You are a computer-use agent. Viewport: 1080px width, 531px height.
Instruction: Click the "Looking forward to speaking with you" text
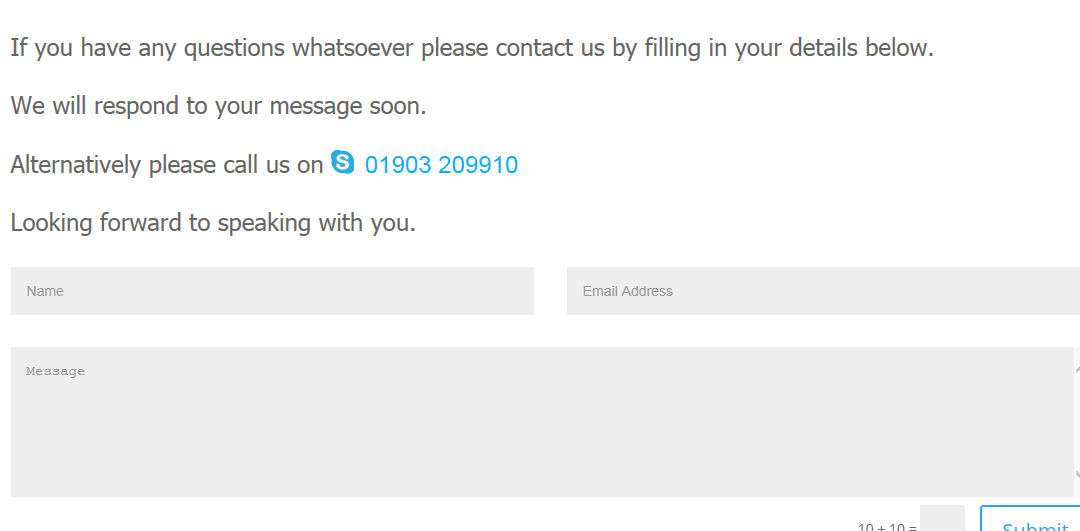click(x=213, y=222)
